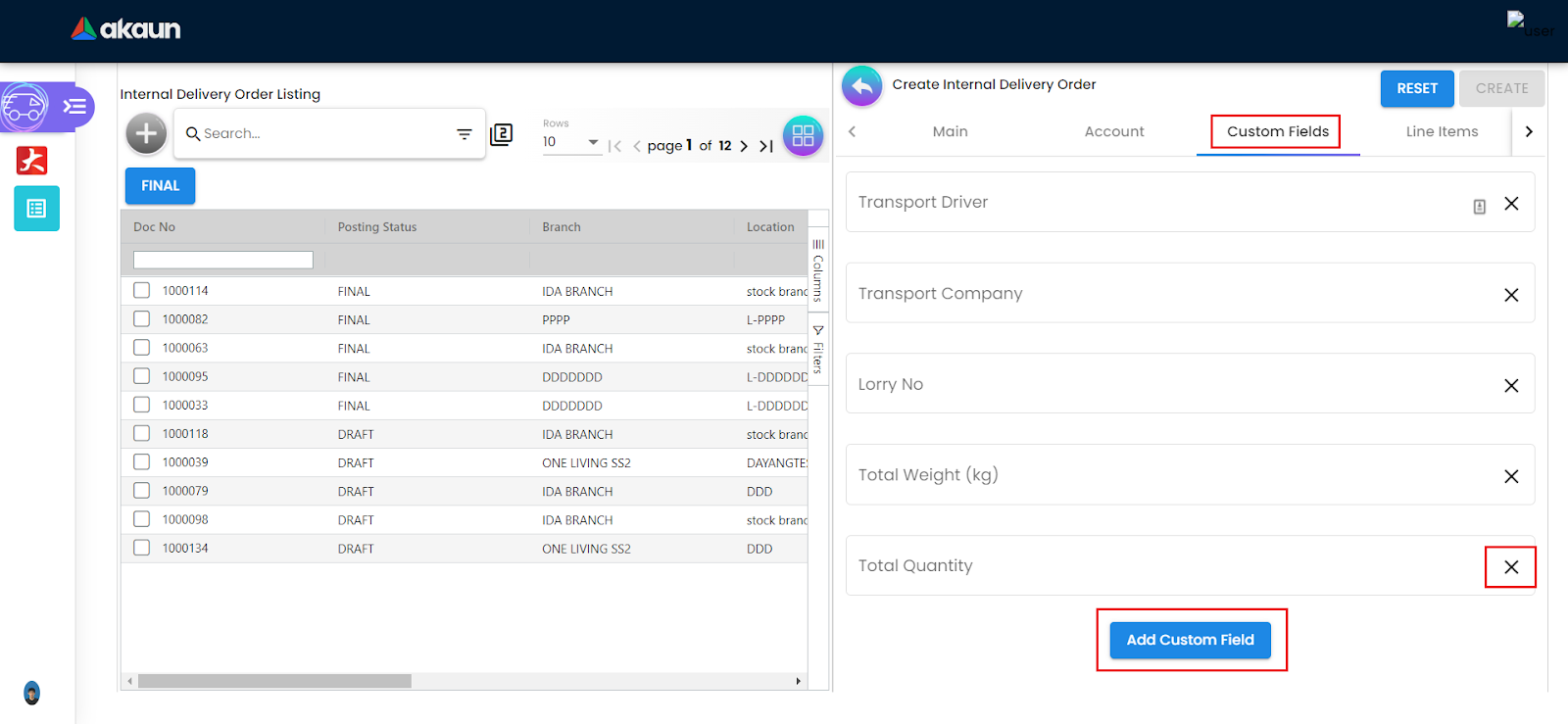
Task: Click the delivery truck menu icon
Action: point(26,107)
